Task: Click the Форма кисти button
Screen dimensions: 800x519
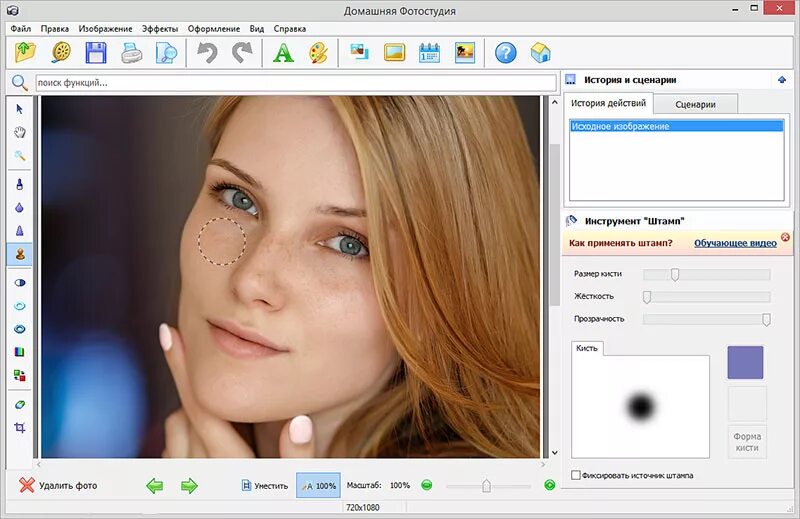Action: [x=747, y=442]
